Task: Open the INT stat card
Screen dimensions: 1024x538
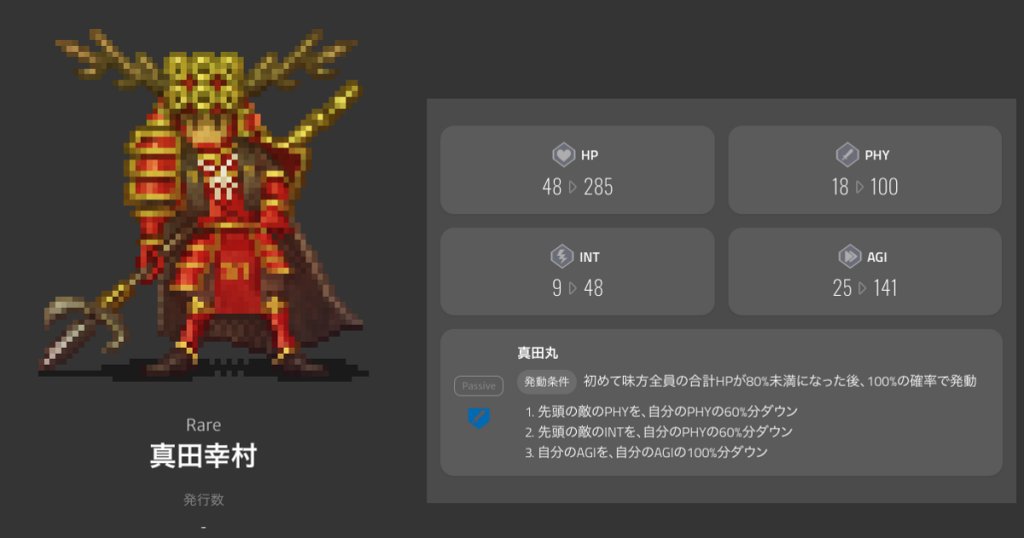Action: click(x=577, y=272)
